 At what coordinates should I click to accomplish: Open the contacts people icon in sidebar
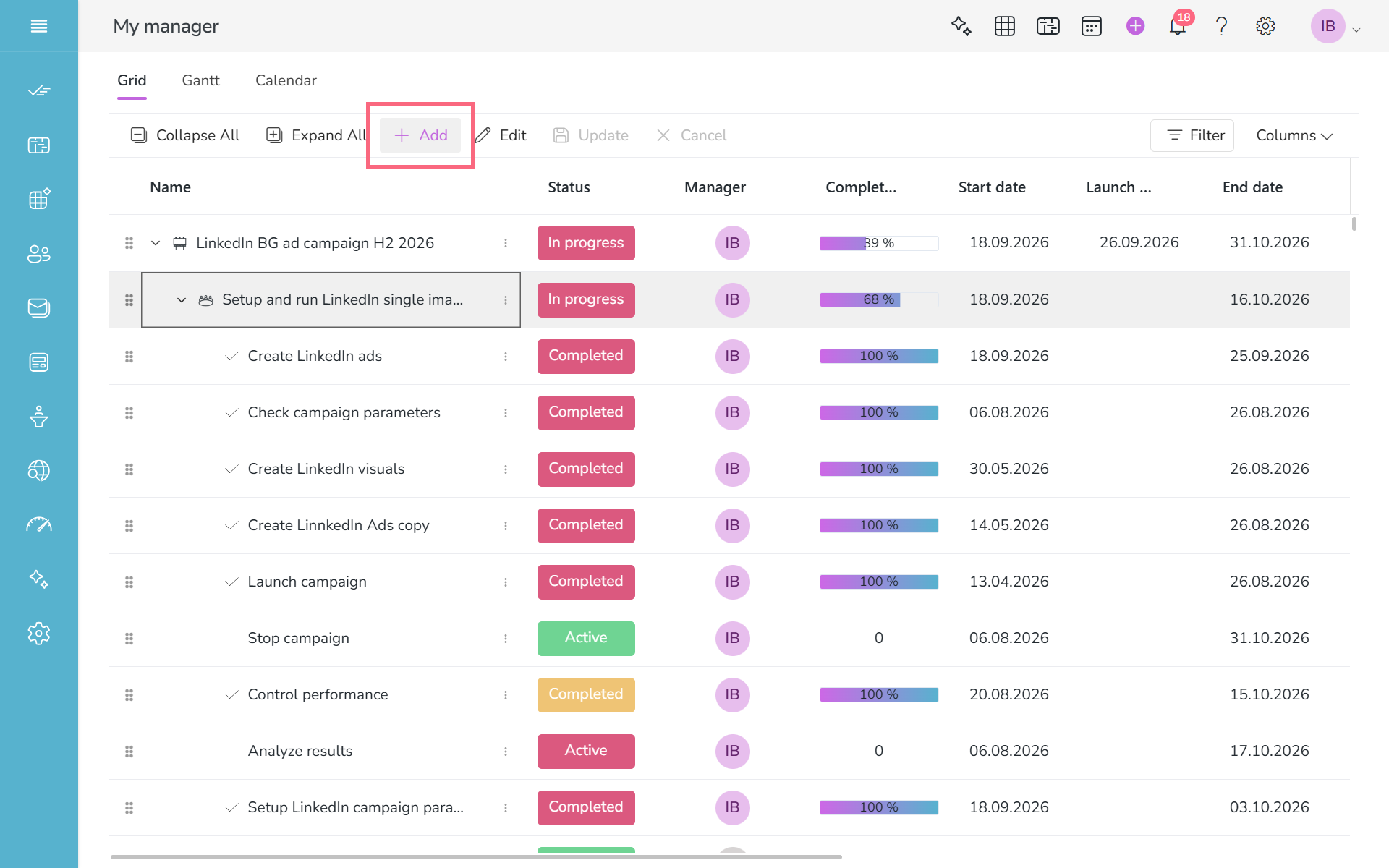(x=39, y=254)
